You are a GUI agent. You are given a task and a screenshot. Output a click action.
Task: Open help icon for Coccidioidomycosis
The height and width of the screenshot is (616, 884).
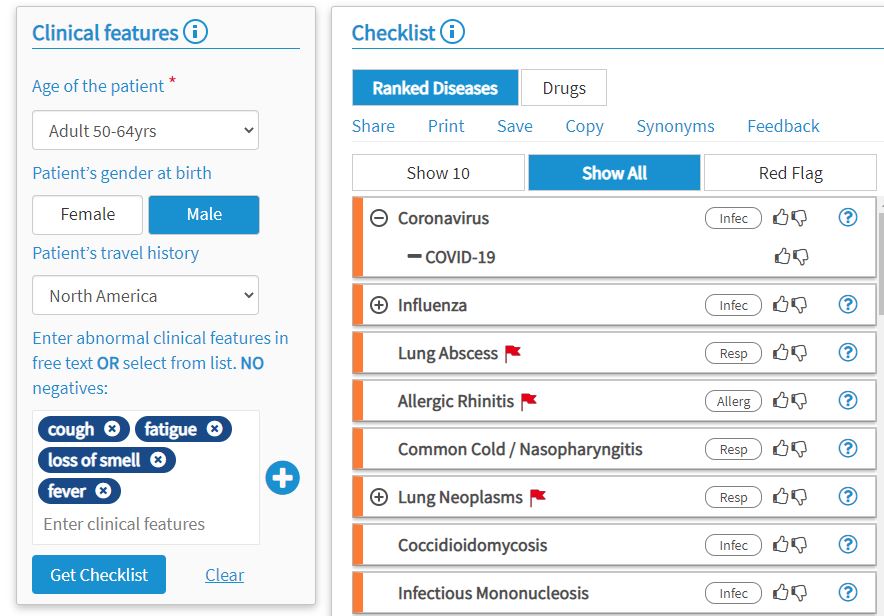(848, 544)
